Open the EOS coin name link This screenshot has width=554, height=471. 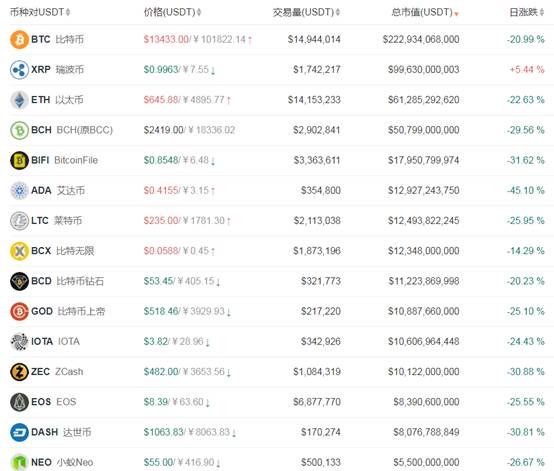pyautogui.click(x=54, y=402)
